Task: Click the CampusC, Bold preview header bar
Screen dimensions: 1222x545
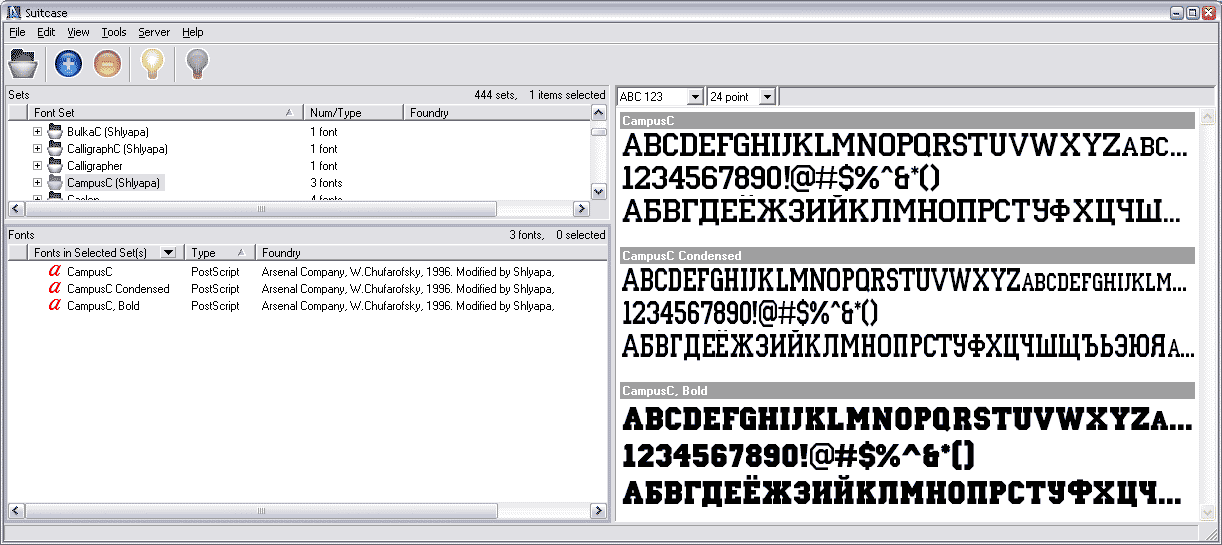Action: tap(907, 390)
